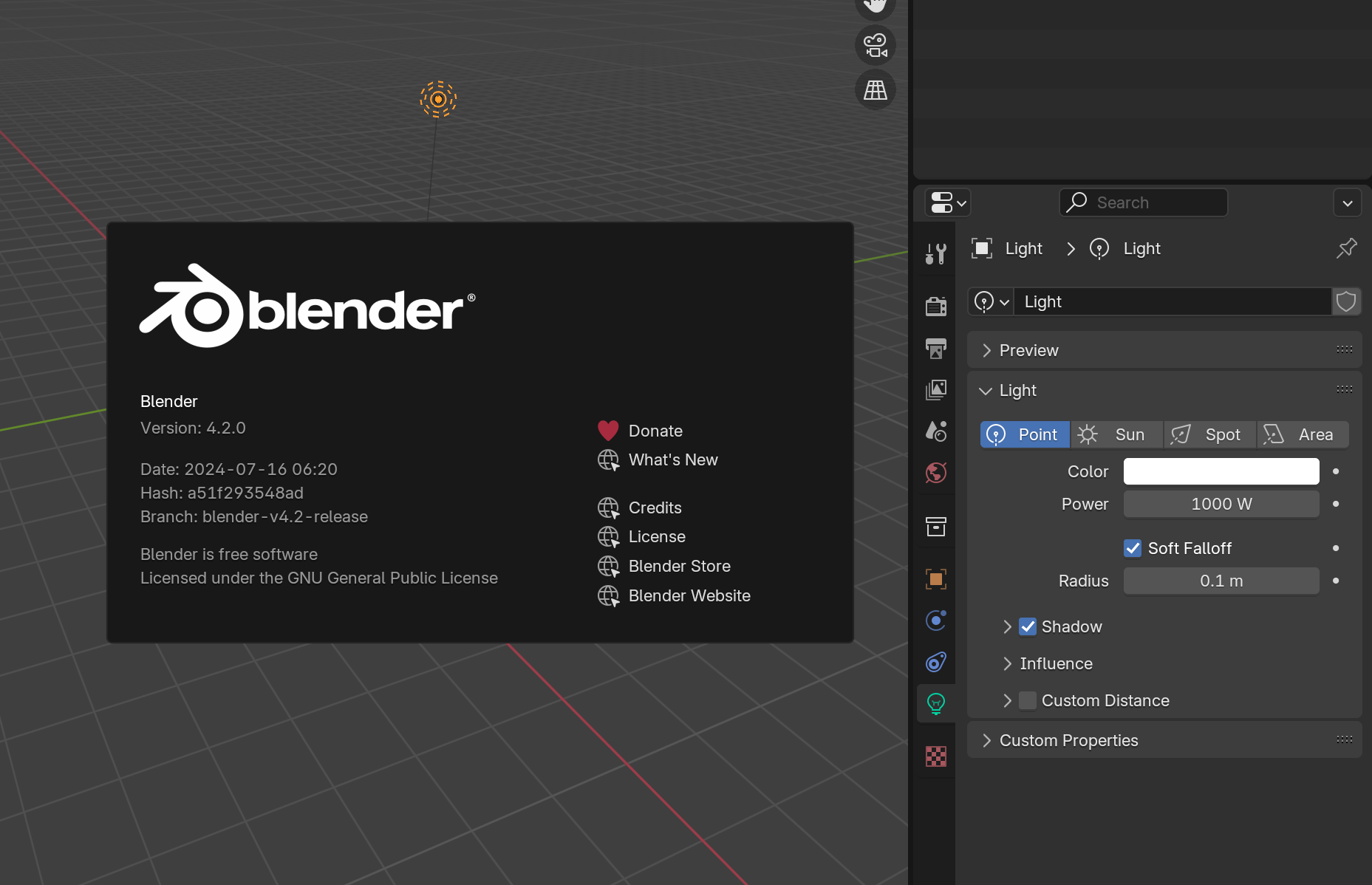Screen dimensions: 1372x885
Task: Click the Light object breadcrumb icon
Action: pyautogui.click(x=981, y=248)
